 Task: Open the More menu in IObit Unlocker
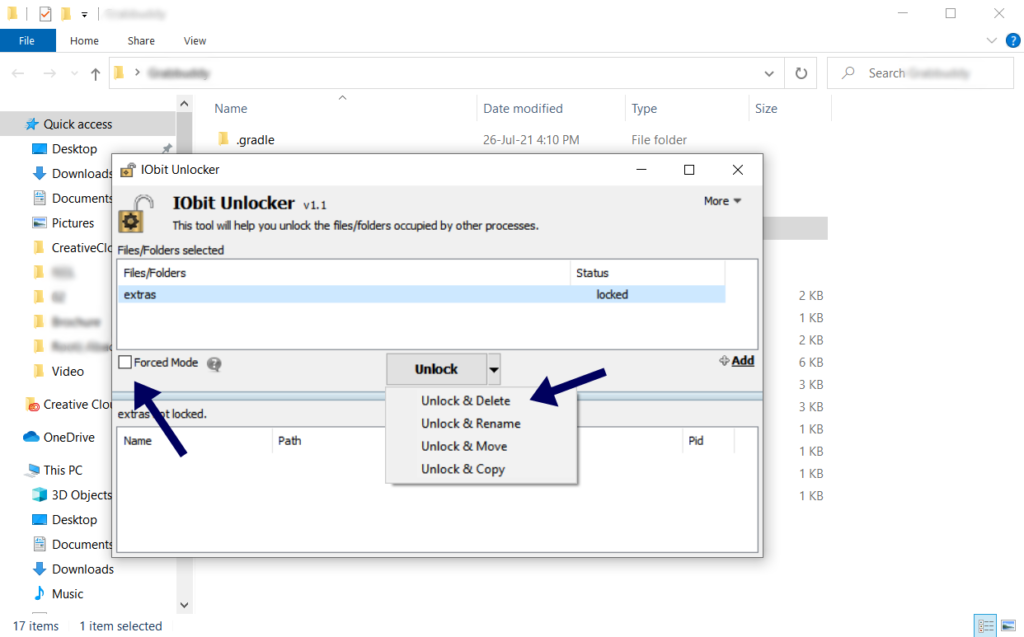pyautogui.click(x=720, y=200)
